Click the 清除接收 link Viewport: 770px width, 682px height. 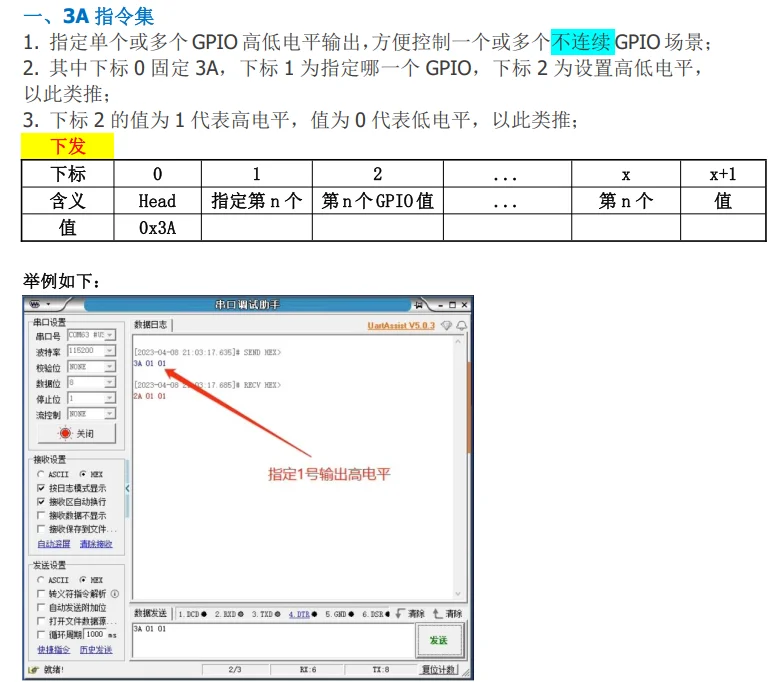(x=96, y=544)
